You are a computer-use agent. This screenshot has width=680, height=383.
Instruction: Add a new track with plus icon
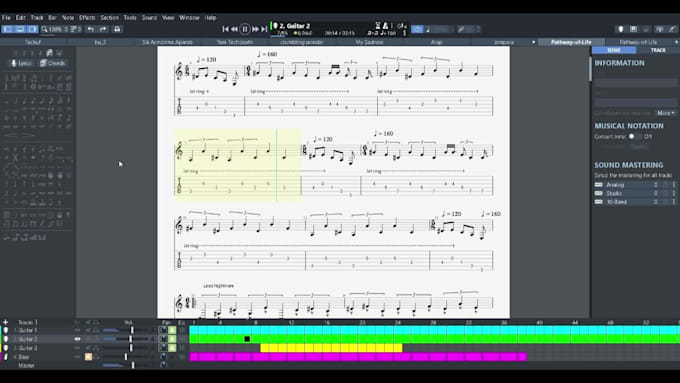point(6,322)
